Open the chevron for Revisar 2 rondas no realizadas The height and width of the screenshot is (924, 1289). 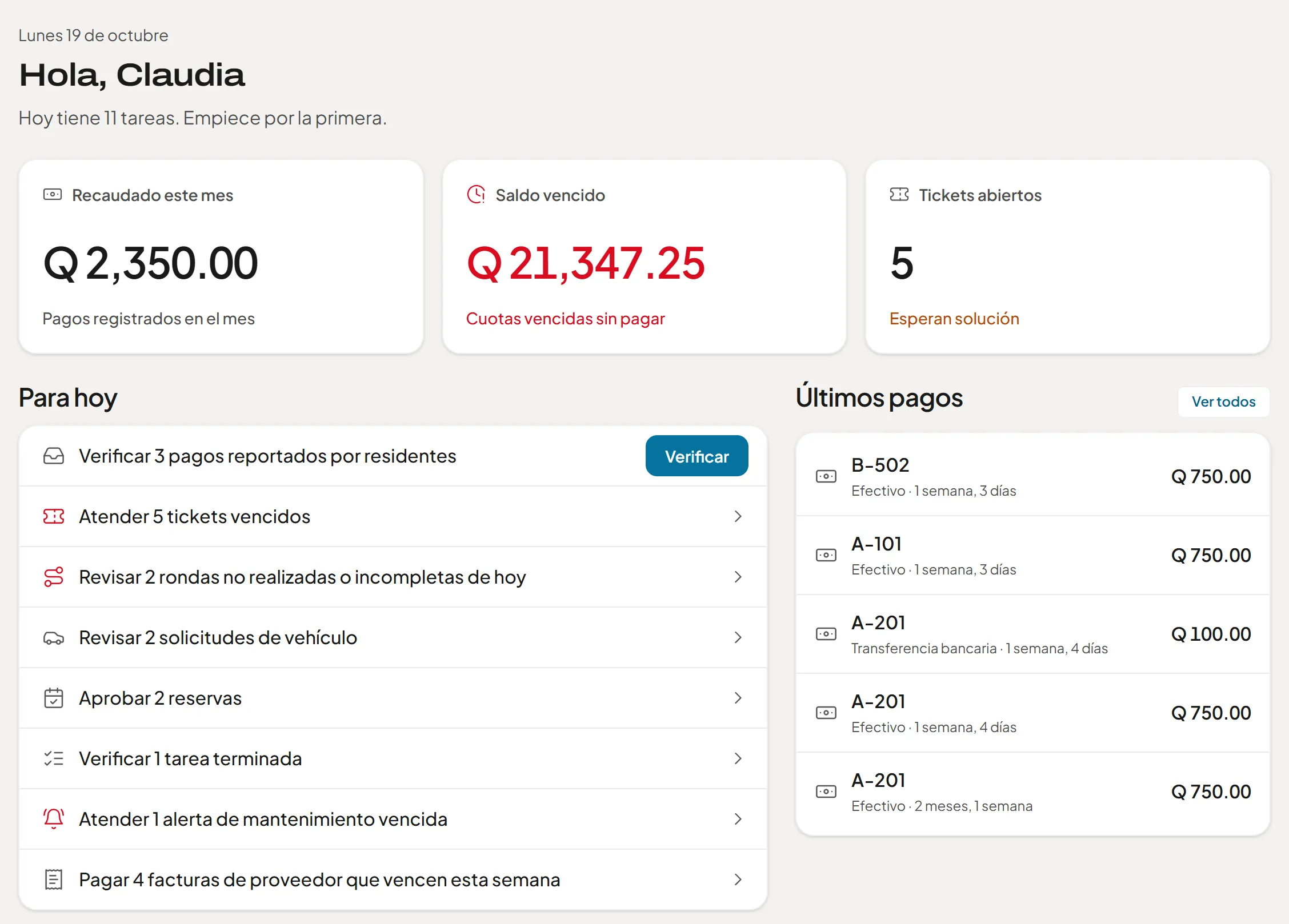738,577
